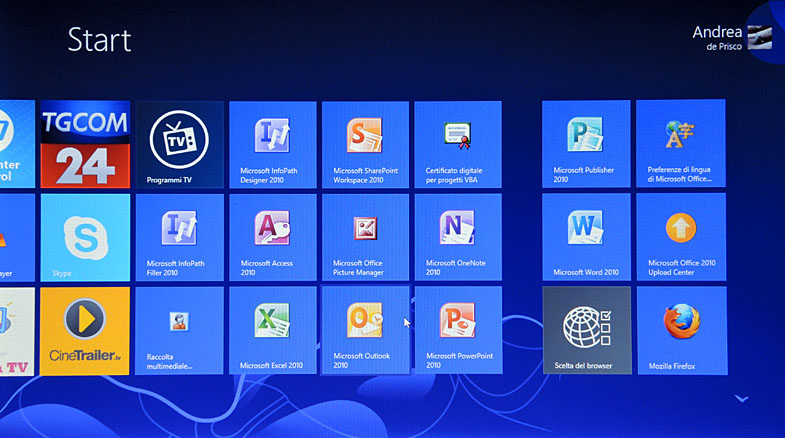
Task: Launch Microsoft SharePoint Workspace 2010
Action: tap(365, 145)
